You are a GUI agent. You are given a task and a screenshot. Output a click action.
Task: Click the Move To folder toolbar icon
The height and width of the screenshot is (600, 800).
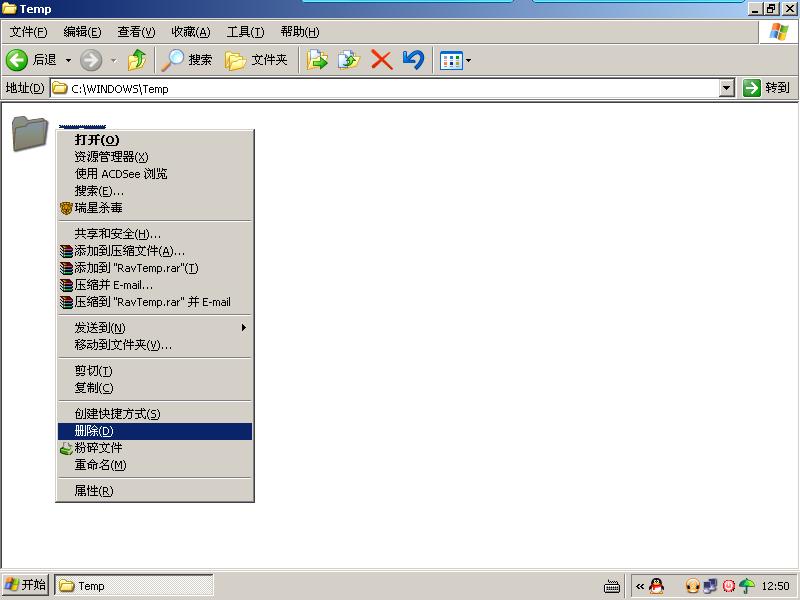click(317, 60)
